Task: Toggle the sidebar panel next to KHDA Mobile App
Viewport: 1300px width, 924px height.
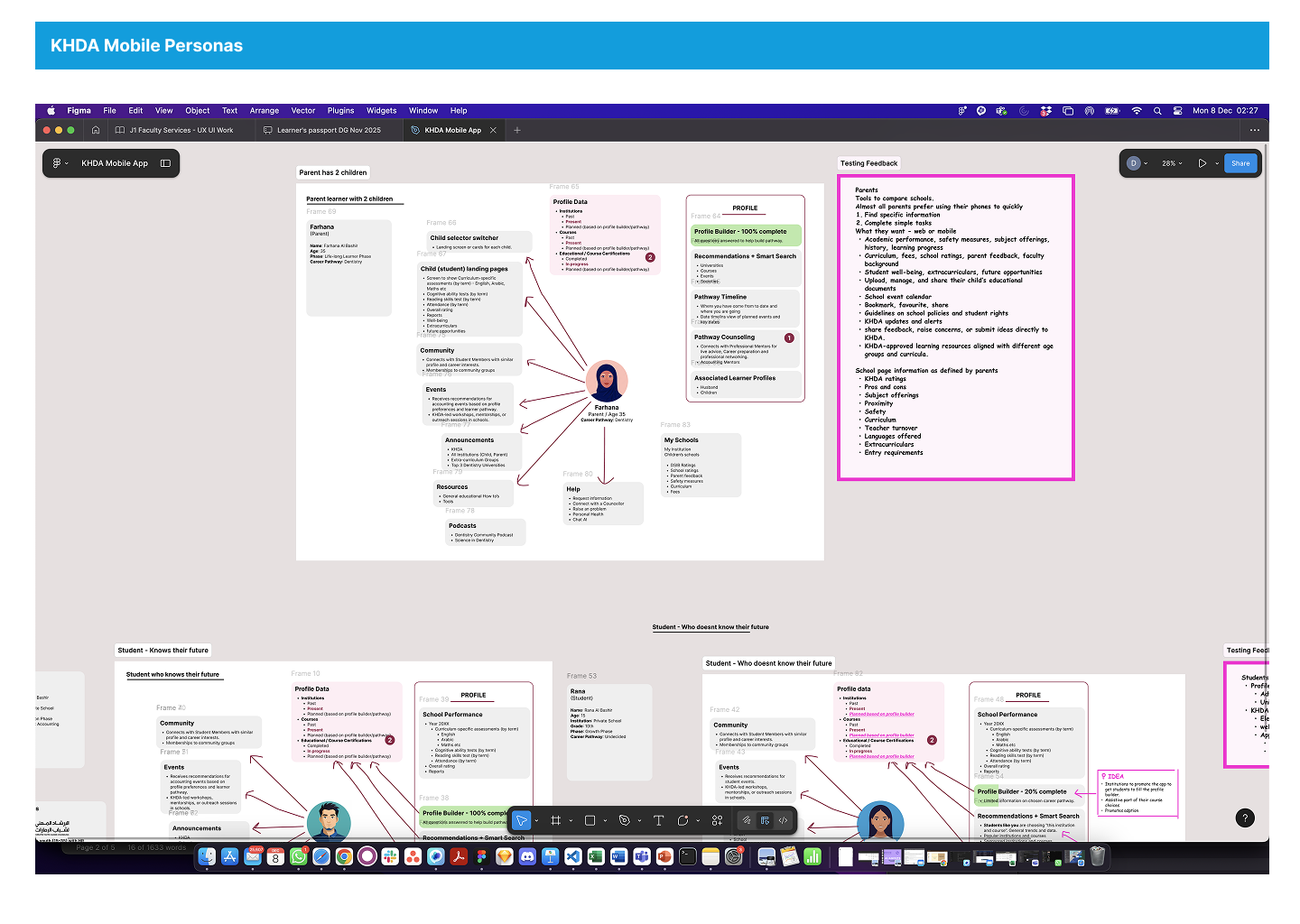Action: (x=165, y=163)
